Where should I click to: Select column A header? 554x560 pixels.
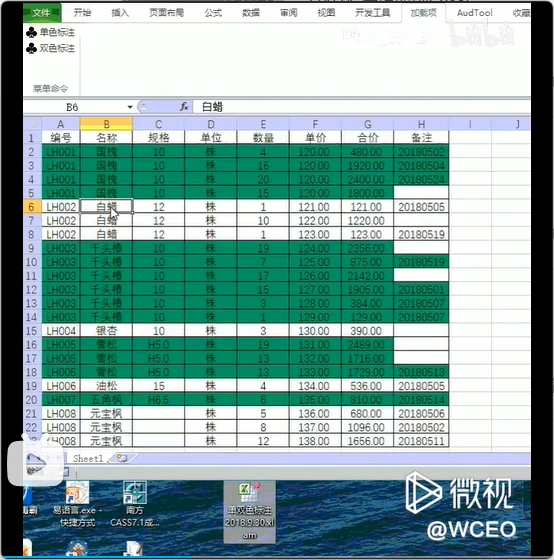click(x=60, y=124)
